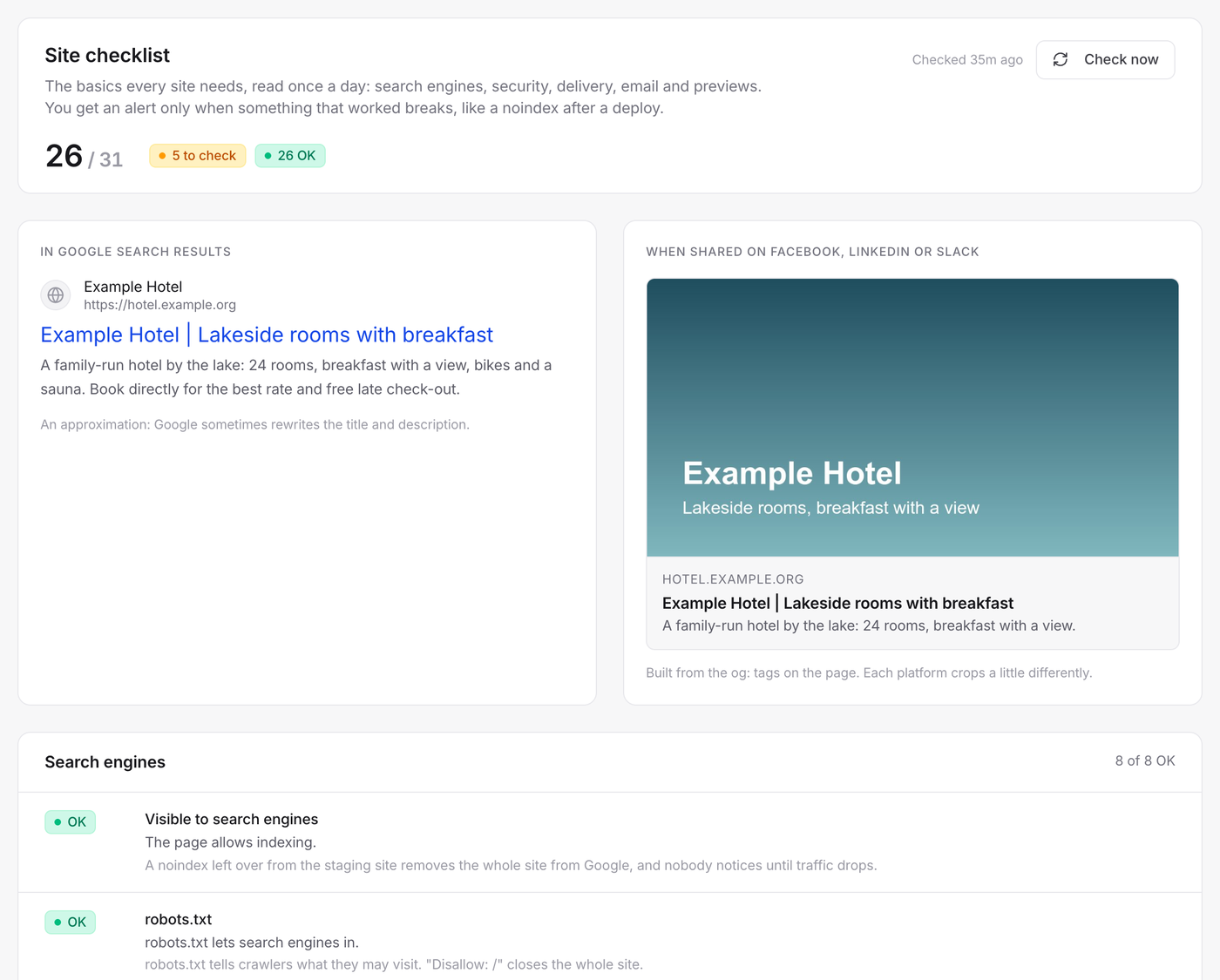Click the 'Example Hotel' site name in Google preview

pyautogui.click(x=133, y=287)
